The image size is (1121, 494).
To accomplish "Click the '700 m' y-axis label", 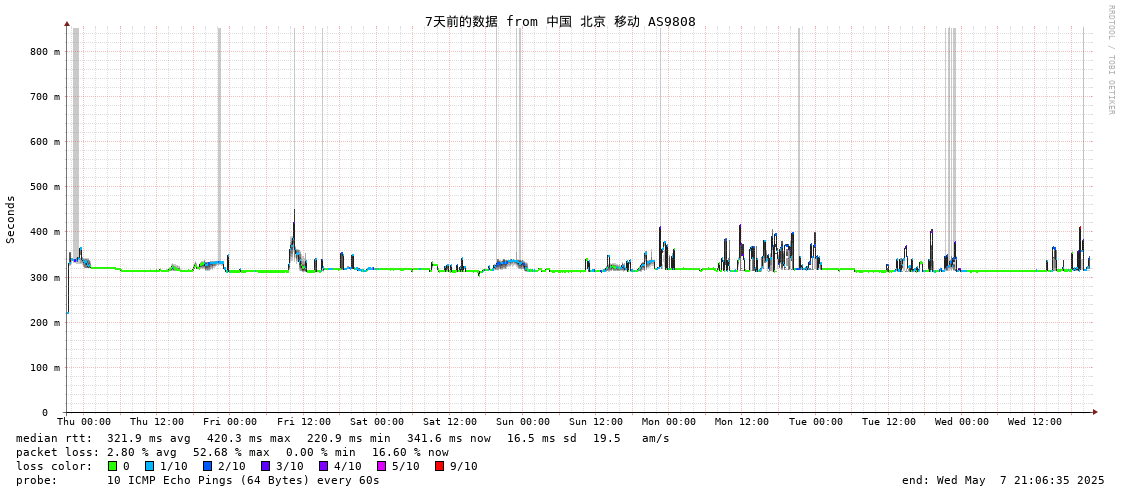I will [x=45, y=97].
